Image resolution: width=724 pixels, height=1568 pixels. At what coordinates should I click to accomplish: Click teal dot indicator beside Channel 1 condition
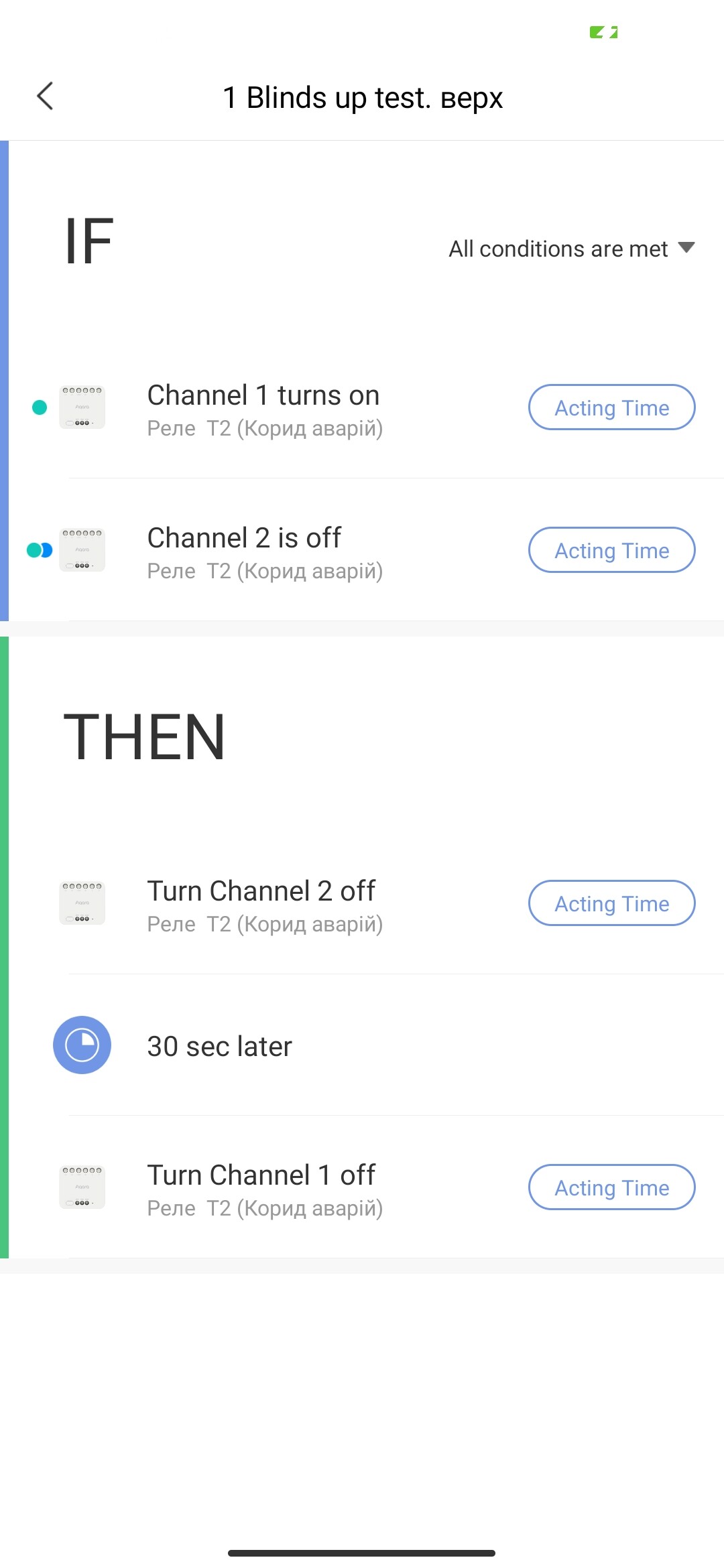pyautogui.click(x=40, y=407)
